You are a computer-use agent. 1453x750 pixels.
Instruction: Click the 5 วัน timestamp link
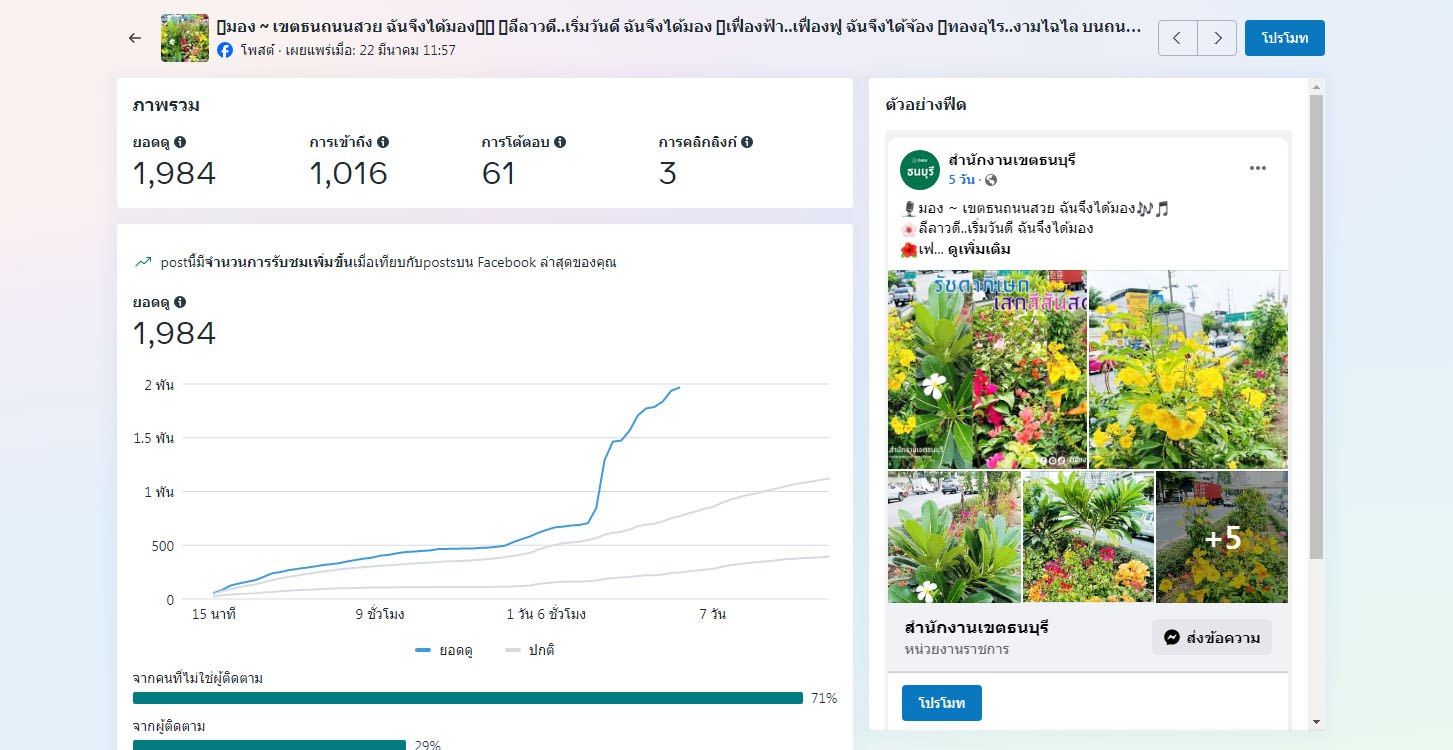[962, 180]
